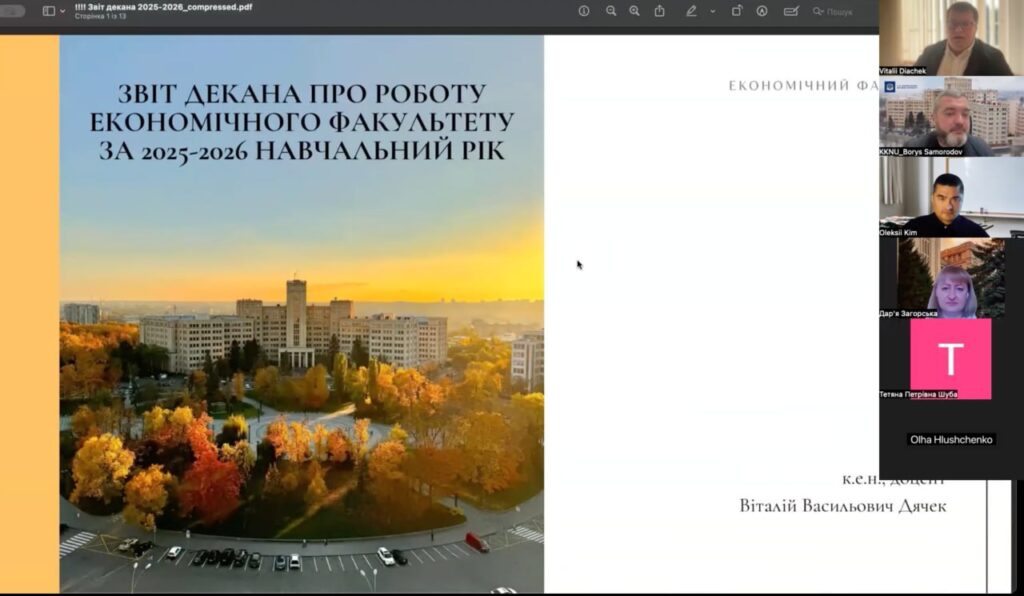Select the highlight pen tool
This screenshot has width=1024, height=596.
click(x=691, y=11)
